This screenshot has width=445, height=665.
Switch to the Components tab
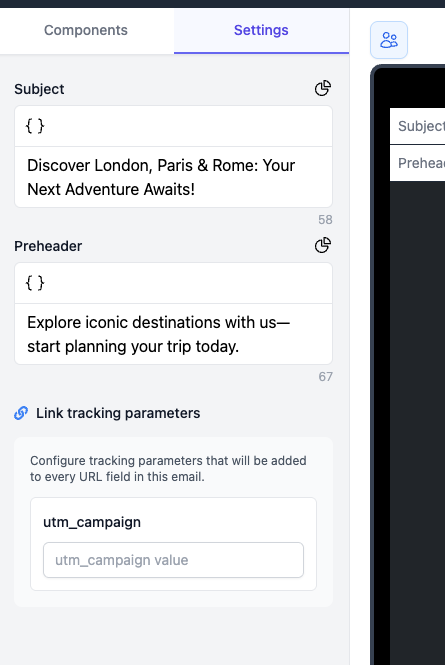(x=86, y=30)
